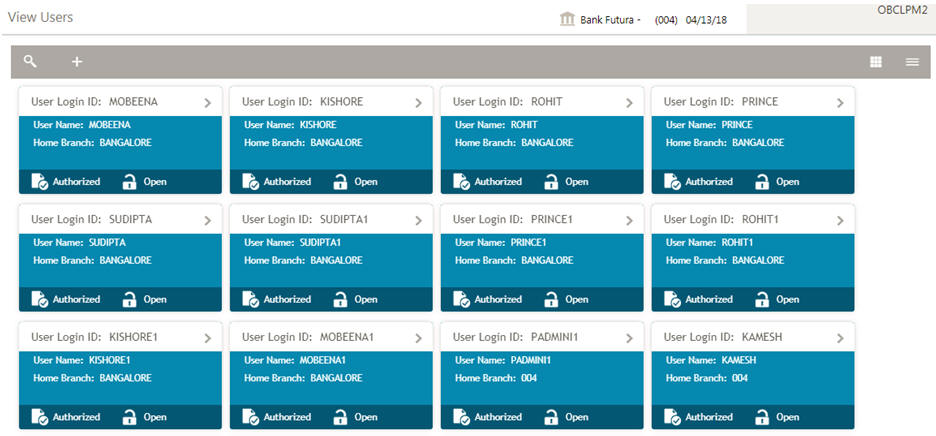Expand SUDIPTA1 user card chevron
This screenshot has width=936, height=436.
click(x=418, y=220)
